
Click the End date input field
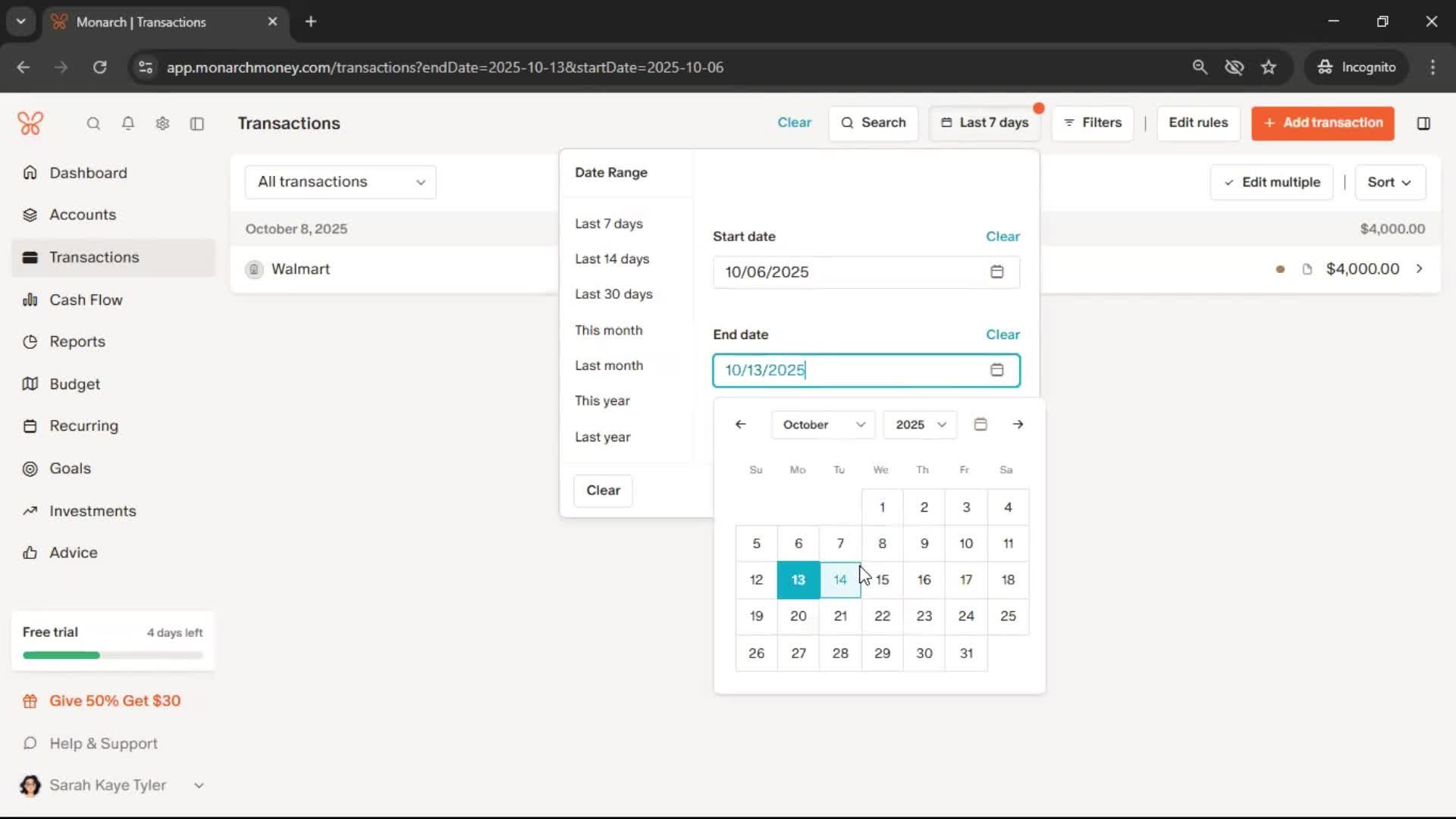[849, 370]
